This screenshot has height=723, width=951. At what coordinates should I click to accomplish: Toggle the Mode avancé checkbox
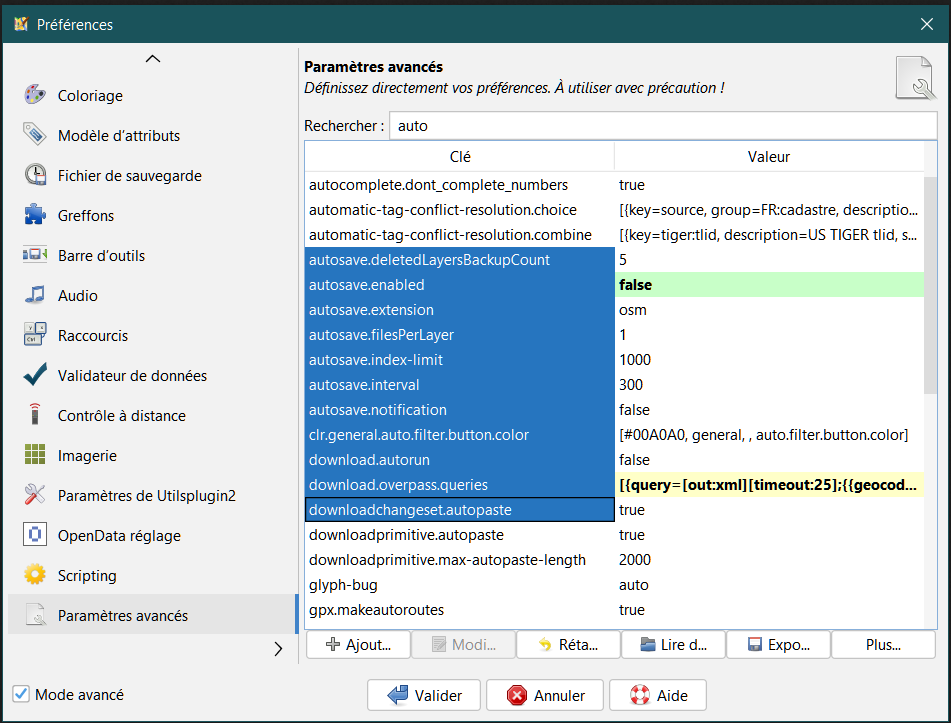tap(20, 694)
